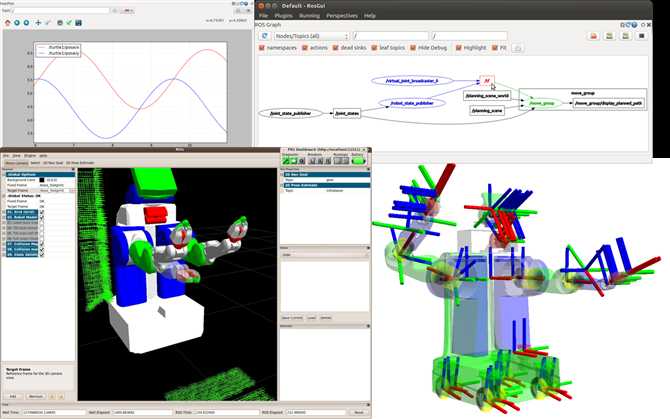Click the black square icon in ROS Graph toolbar
The width and height of the screenshot is (670, 419).
click(641, 36)
